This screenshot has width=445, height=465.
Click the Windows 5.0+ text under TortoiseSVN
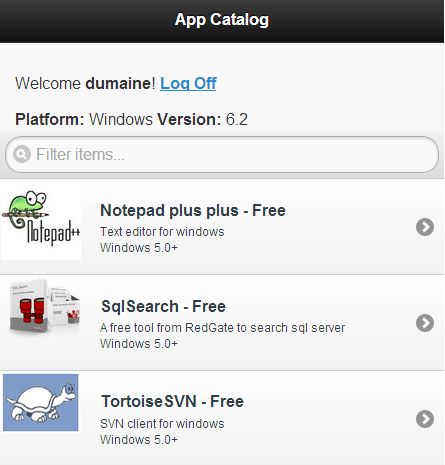tap(139, 440)
